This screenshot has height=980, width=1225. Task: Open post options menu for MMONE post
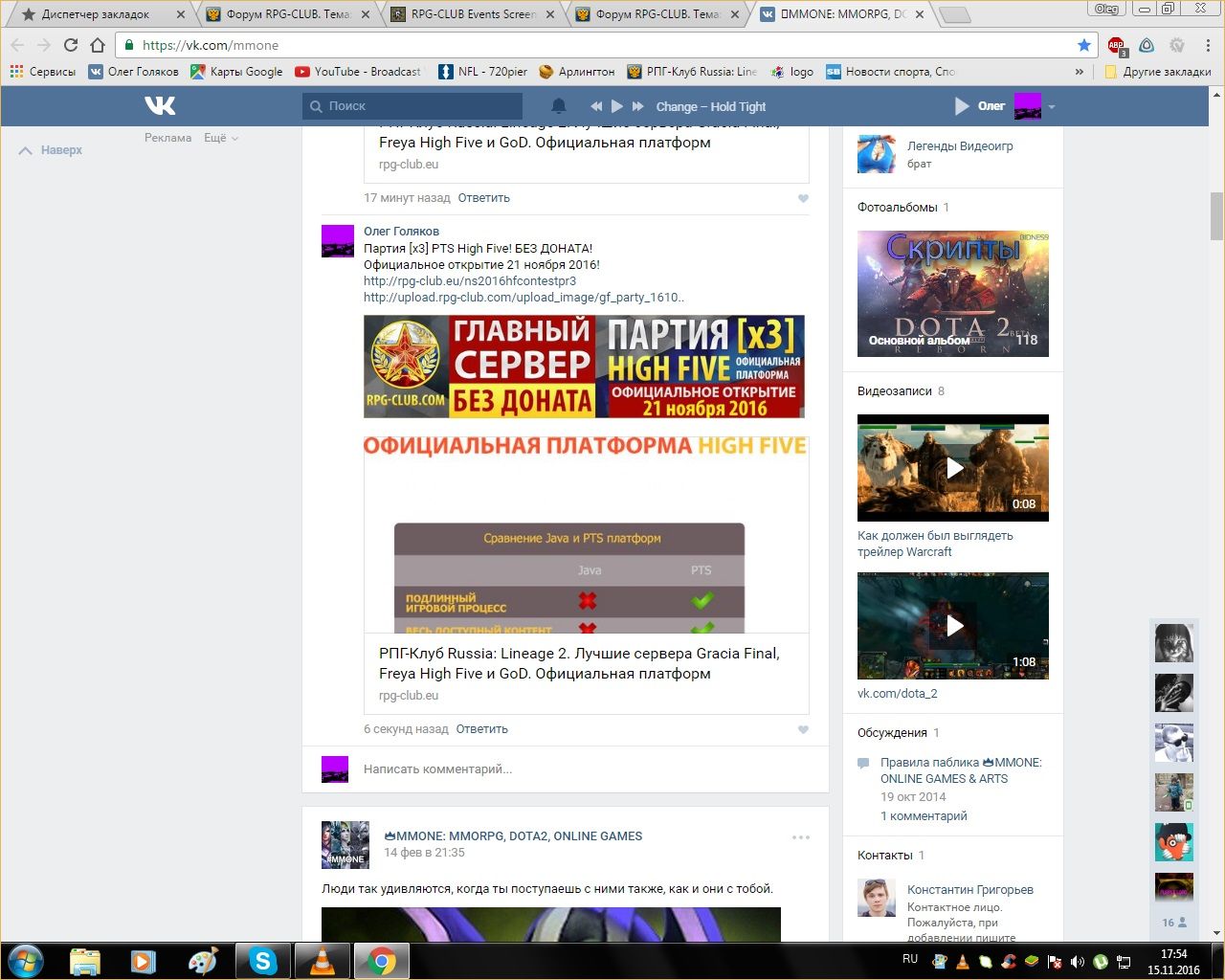pyautogui.click(x=801, y=837)
